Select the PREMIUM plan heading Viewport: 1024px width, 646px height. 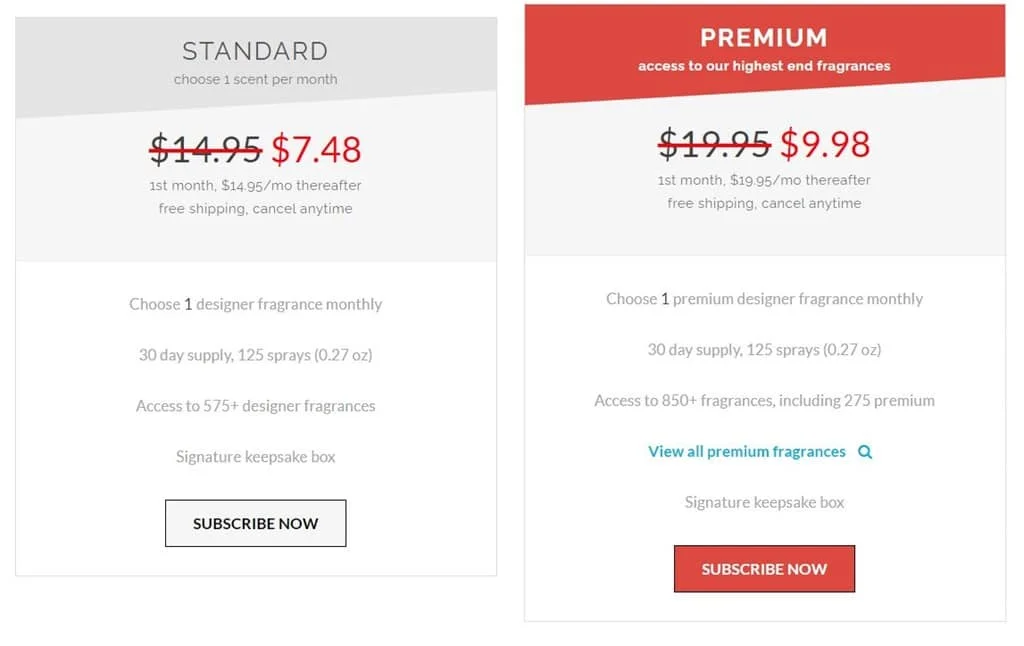click(x=764, y=38)
